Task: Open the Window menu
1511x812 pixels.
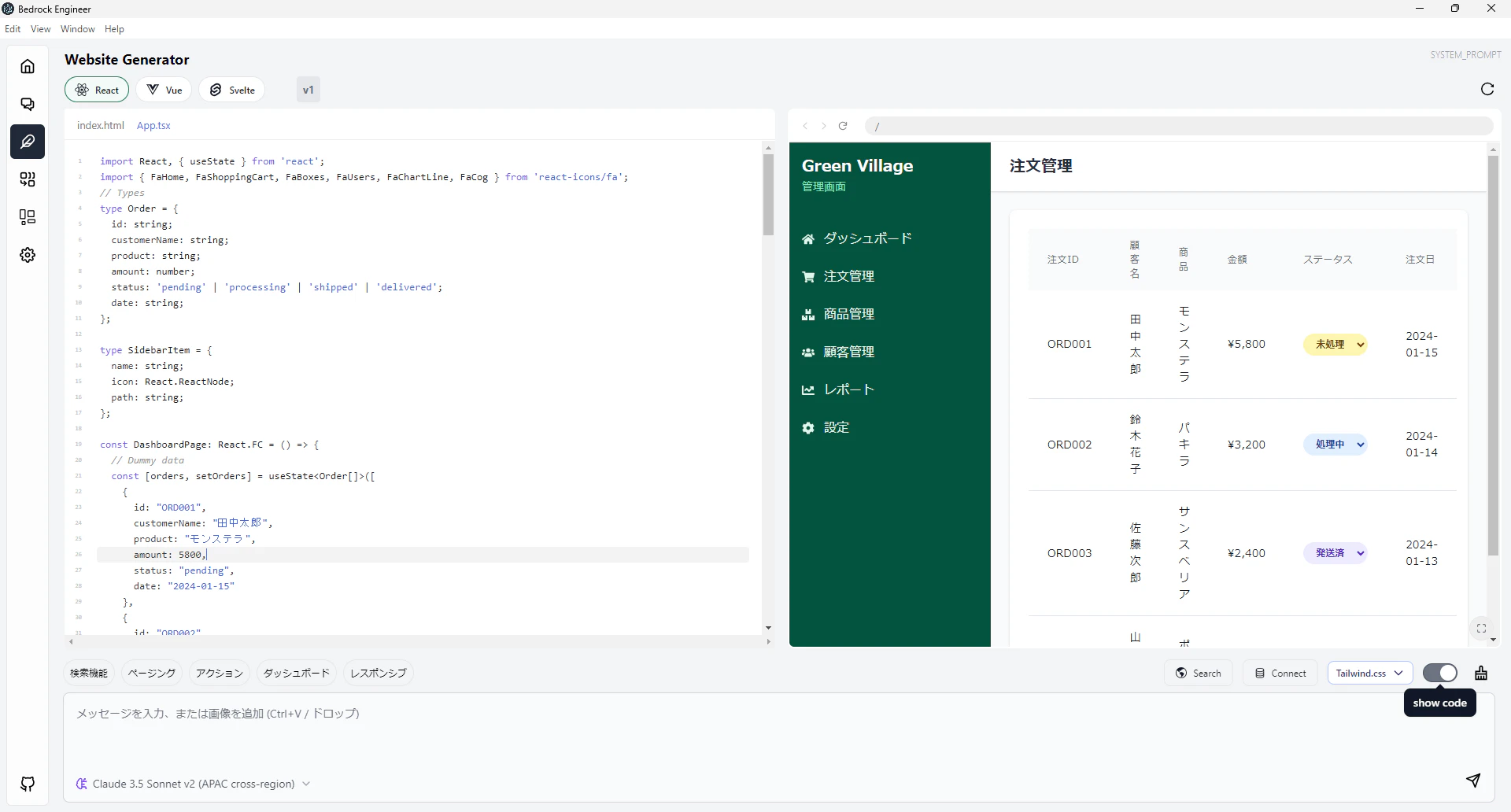Action: pyautogui.click(x=77, y=29)
